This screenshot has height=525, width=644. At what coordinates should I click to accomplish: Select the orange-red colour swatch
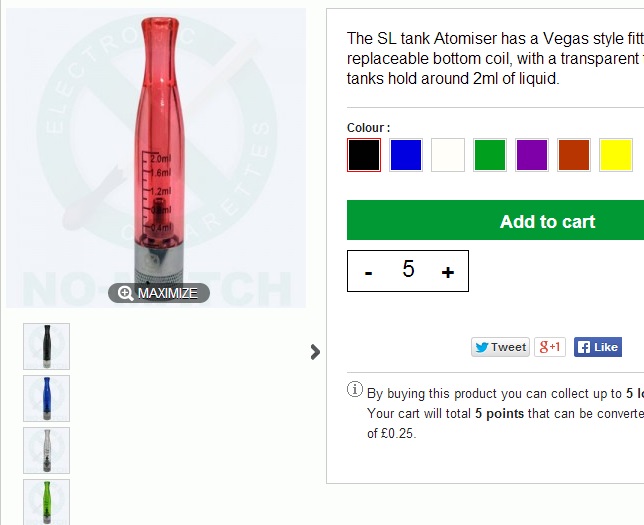(x=574, y=155)
